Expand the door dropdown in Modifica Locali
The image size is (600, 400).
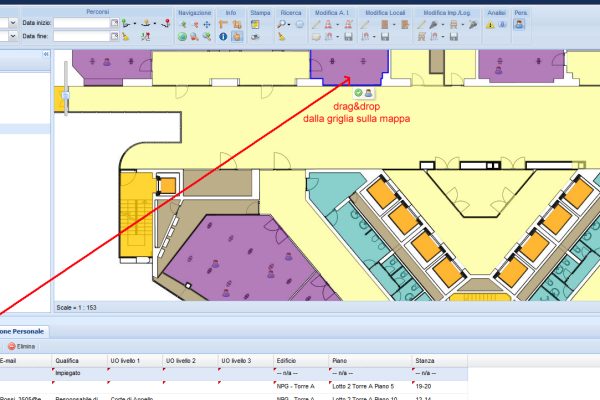click(x=394, y=24)
